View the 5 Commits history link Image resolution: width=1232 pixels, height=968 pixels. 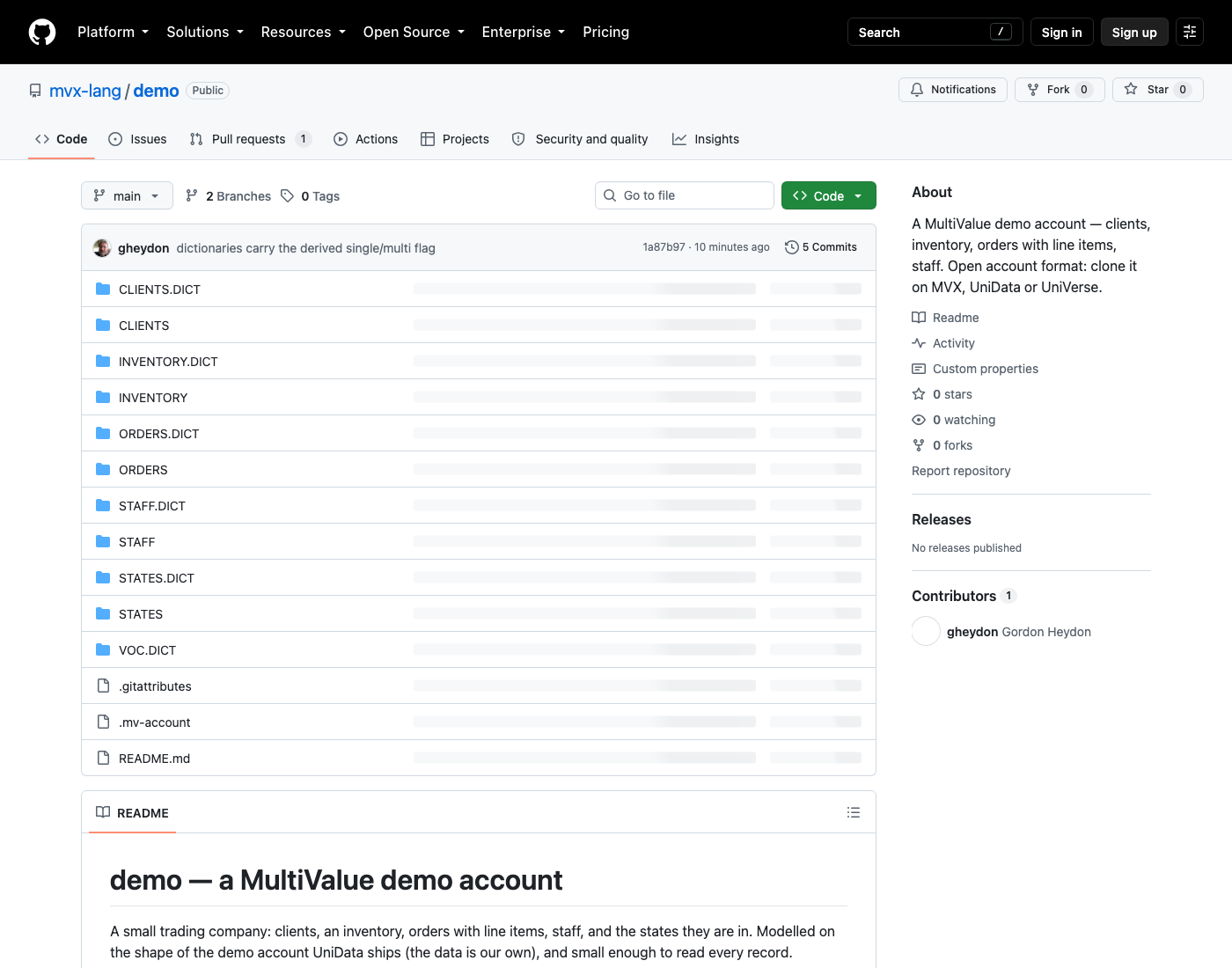click(821, 247)
